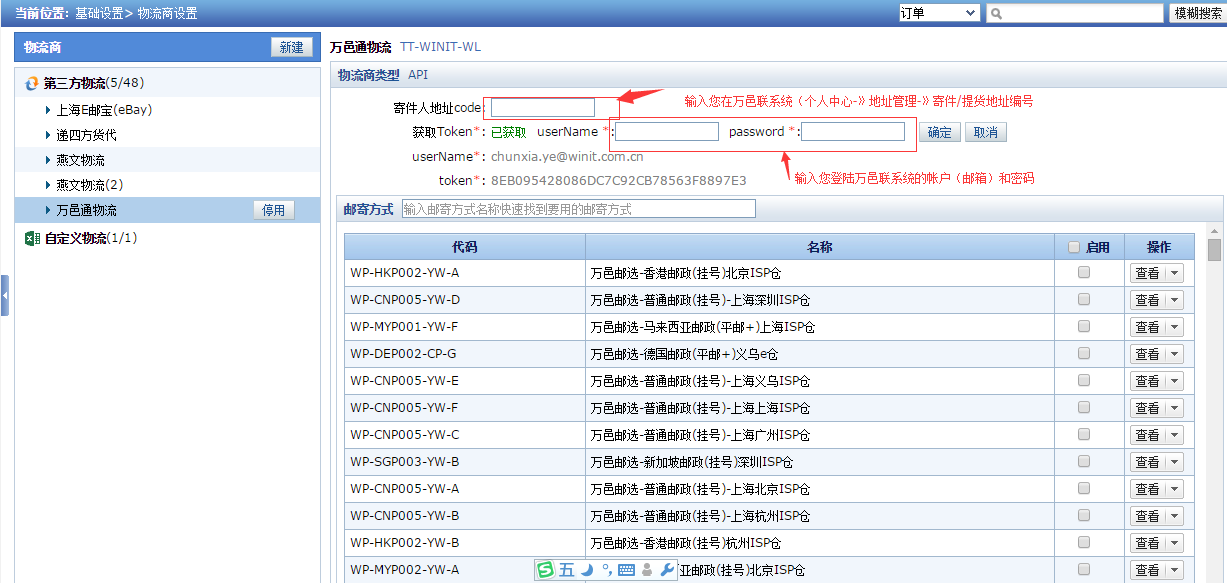This screenshot has height=583, width=1227.
Task: Click the Sogou input method logo
Action: tap(545, 570)
